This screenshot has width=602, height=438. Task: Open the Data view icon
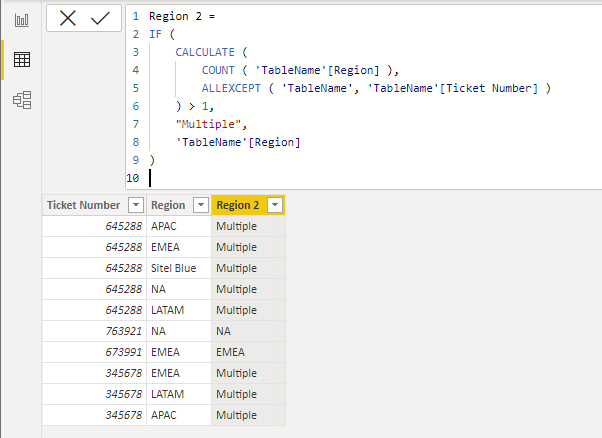coord(22,60)
